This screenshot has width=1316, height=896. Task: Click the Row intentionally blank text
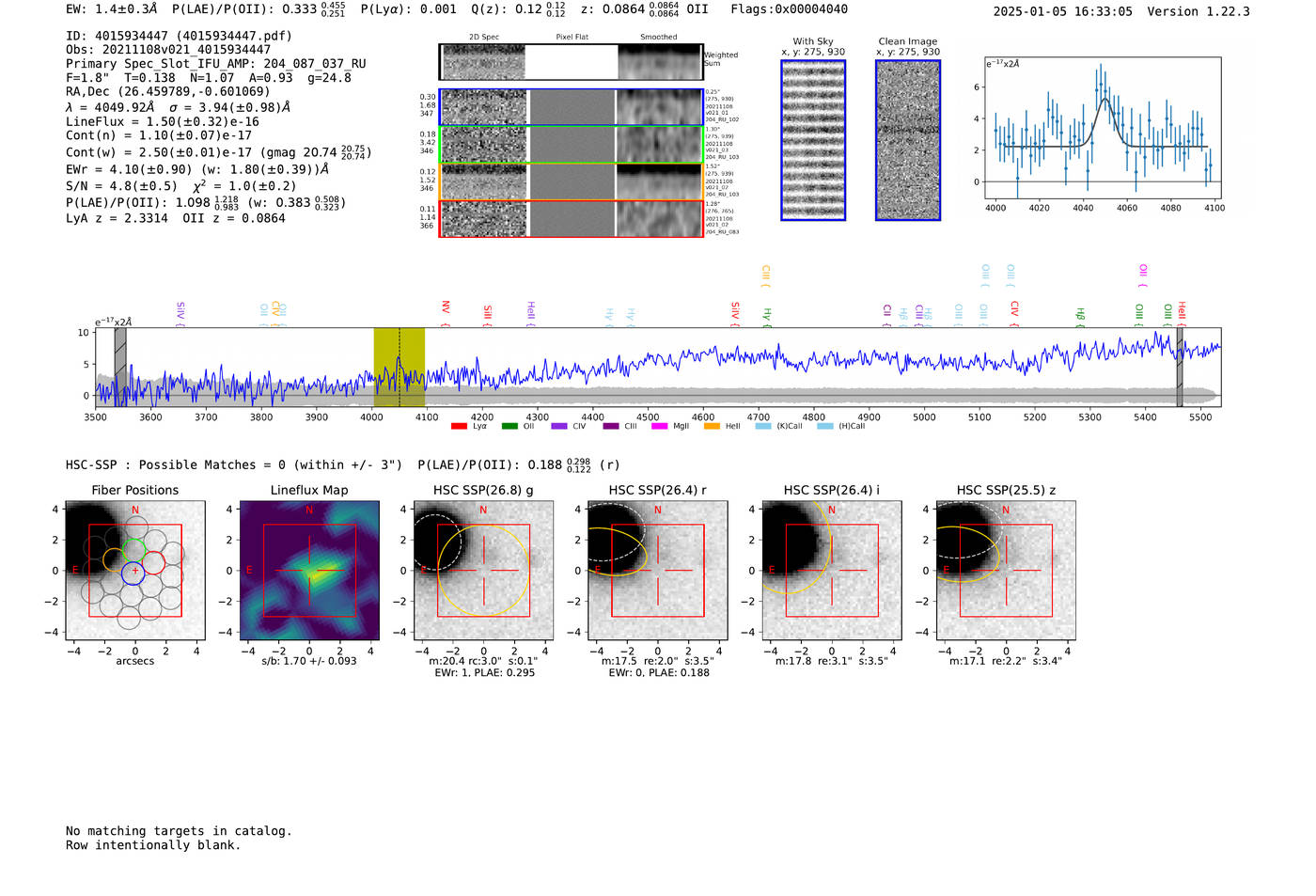coord(153,845)
